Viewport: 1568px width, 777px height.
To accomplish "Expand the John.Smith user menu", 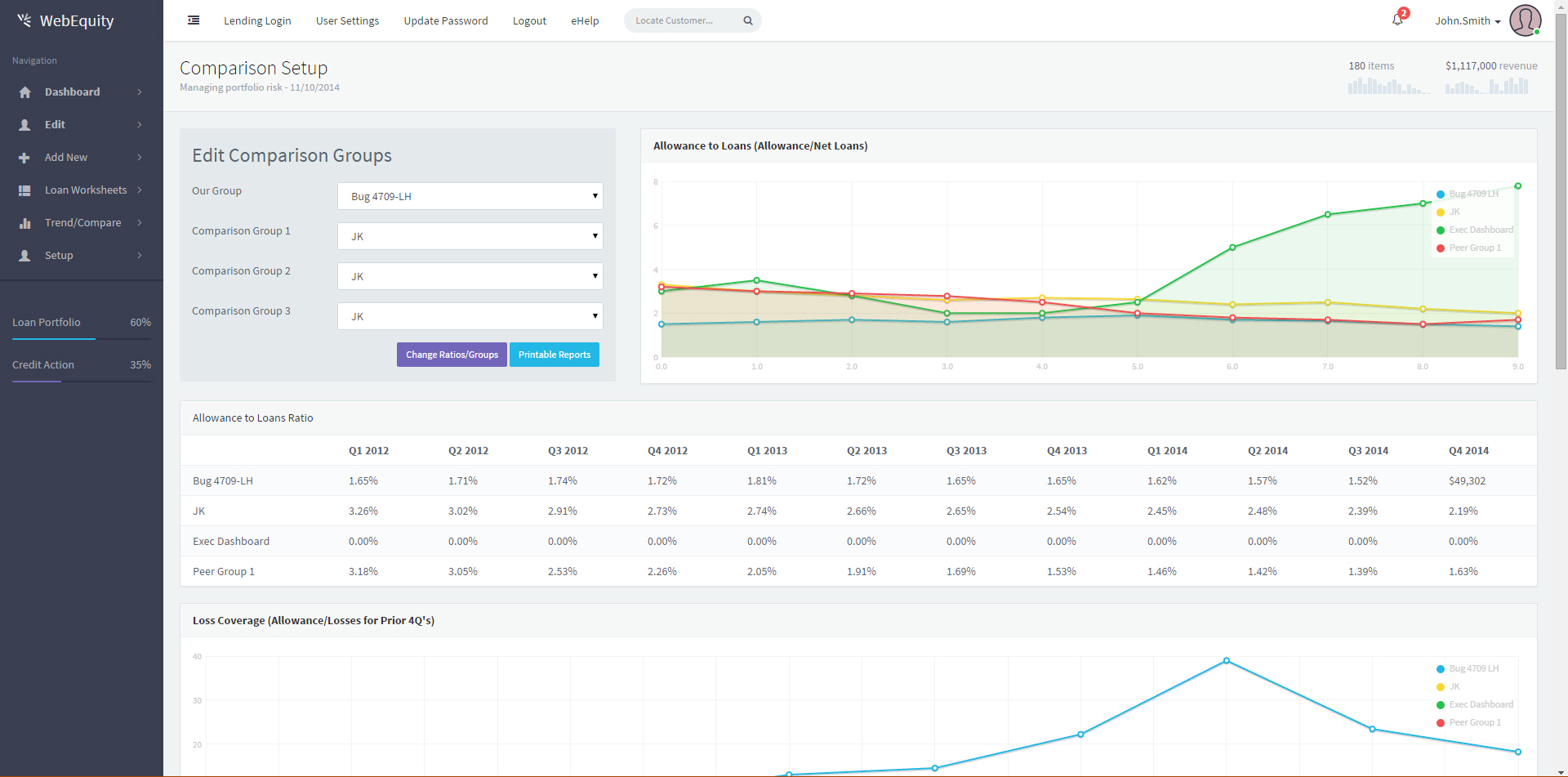I will 1468,21.
